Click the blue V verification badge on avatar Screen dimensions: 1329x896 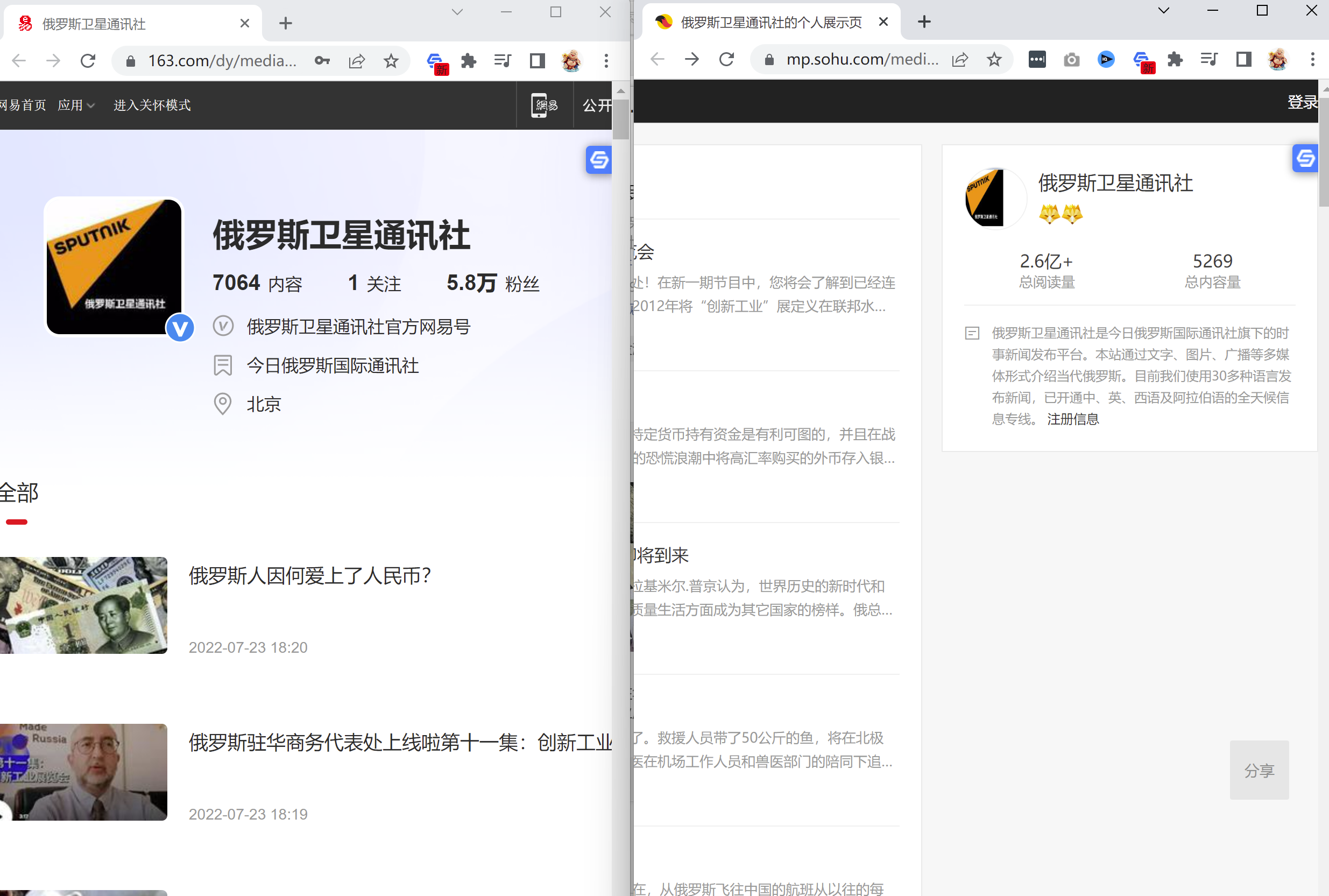click(x=180, y=328)
